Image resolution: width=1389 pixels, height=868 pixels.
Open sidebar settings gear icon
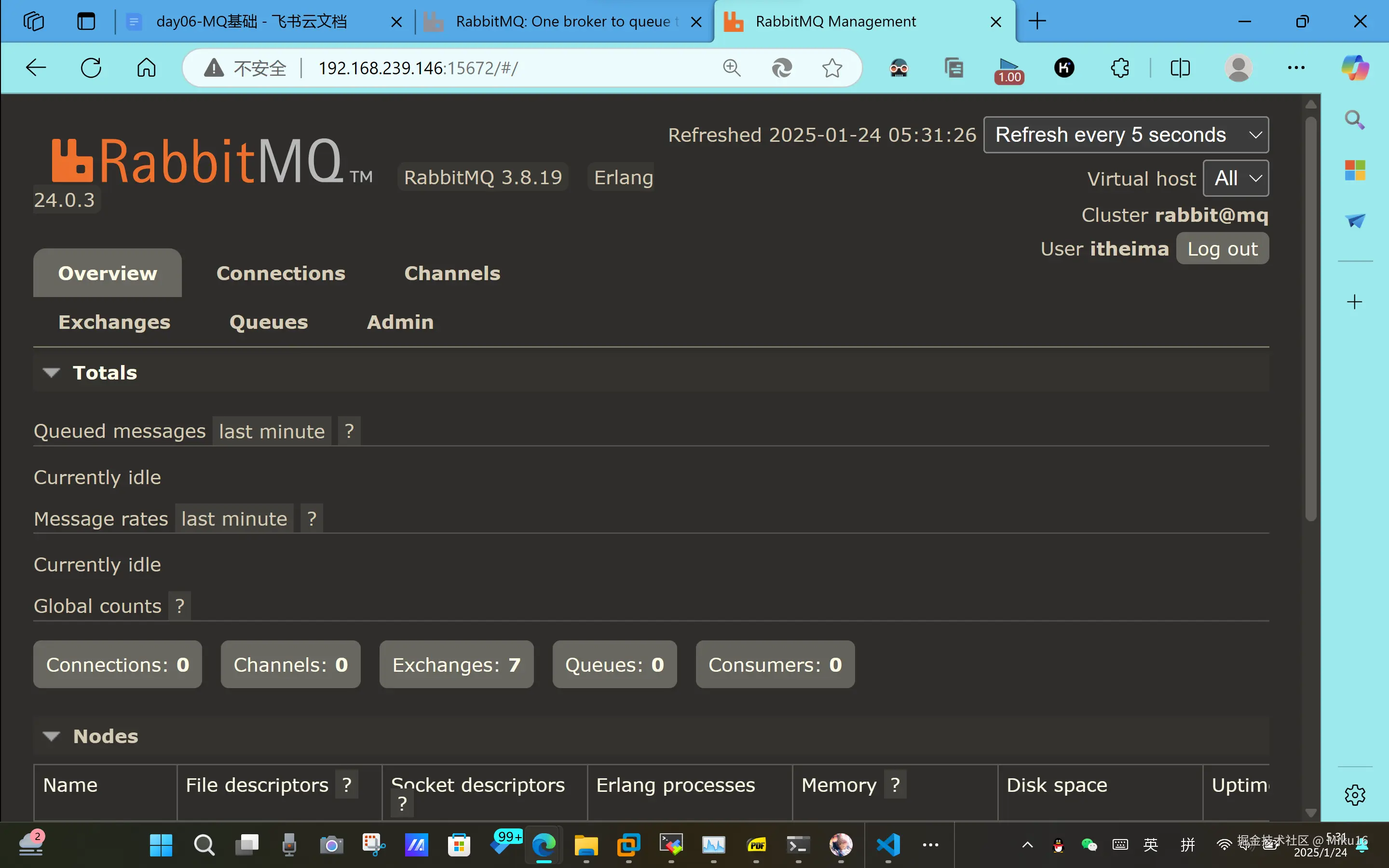pyautogui.click(x=1355, y=795)
